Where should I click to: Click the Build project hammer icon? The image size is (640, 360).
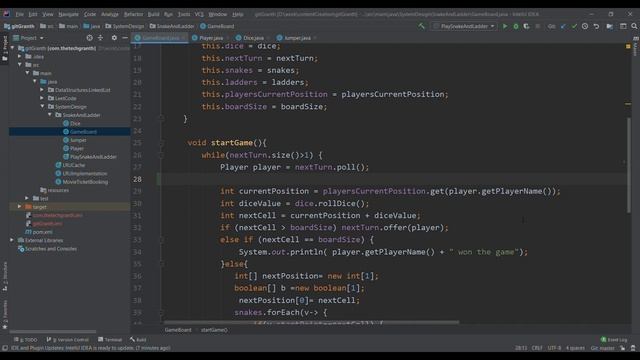point(421,26)
